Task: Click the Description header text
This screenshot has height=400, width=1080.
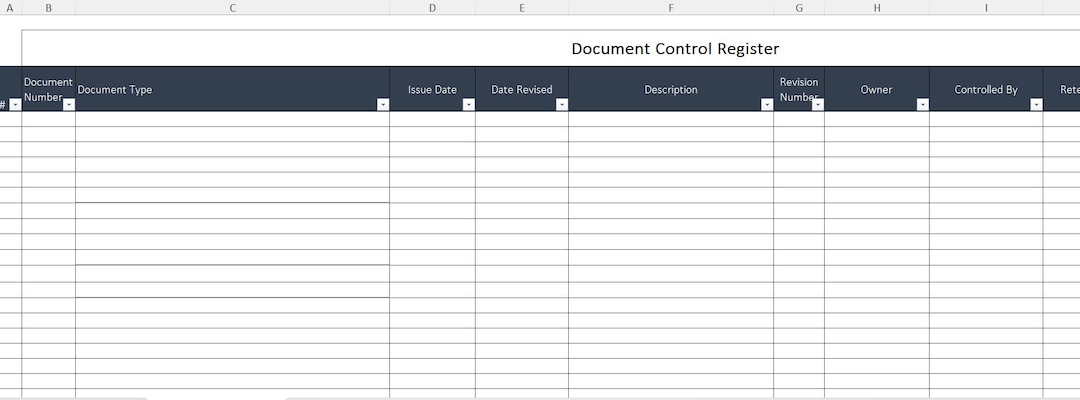Action: [x=671, y=90]
